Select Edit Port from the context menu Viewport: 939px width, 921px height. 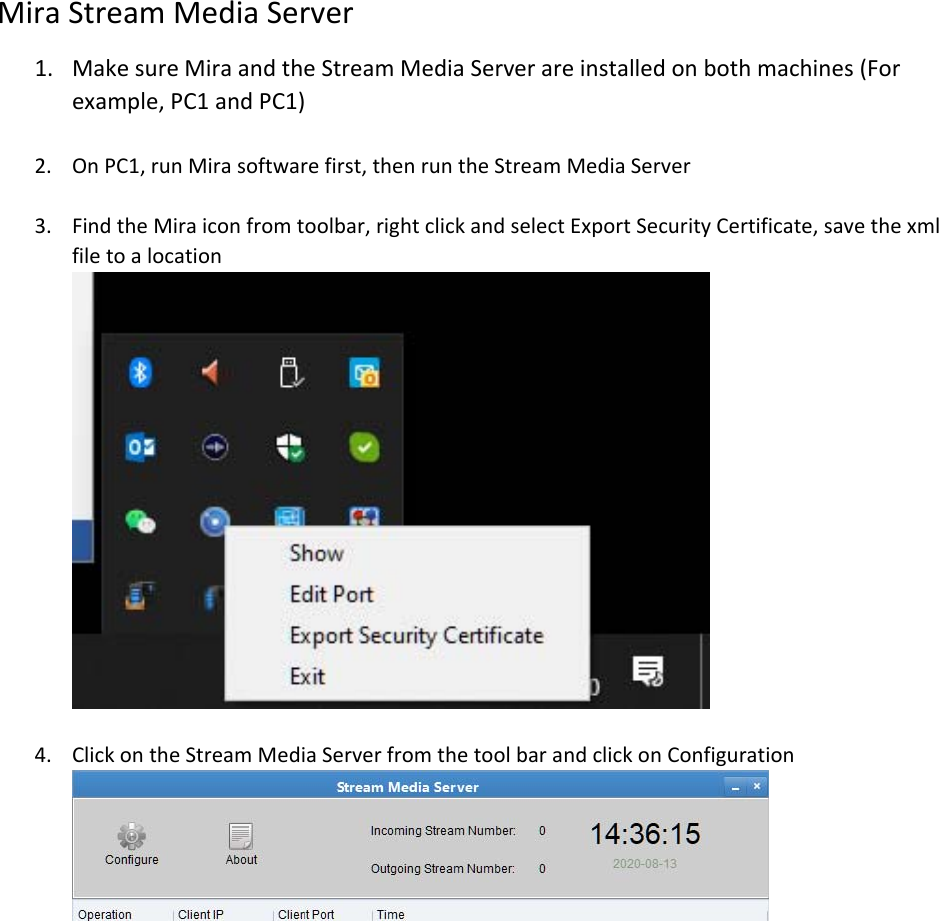tap(331, 594)
